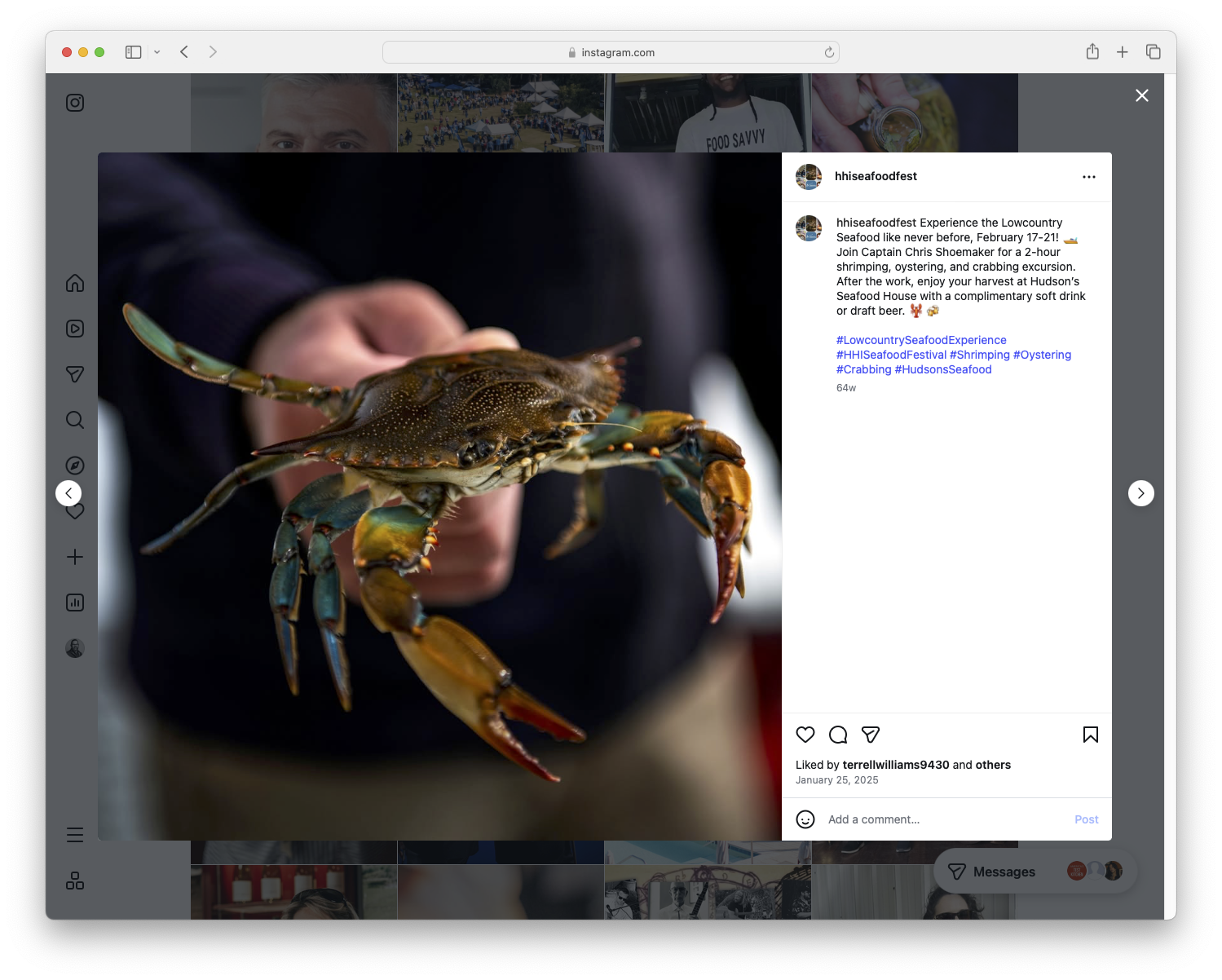Select the Explore compass icon
The width and height of the screenshot is (1222, 980).
coord(74,465)
